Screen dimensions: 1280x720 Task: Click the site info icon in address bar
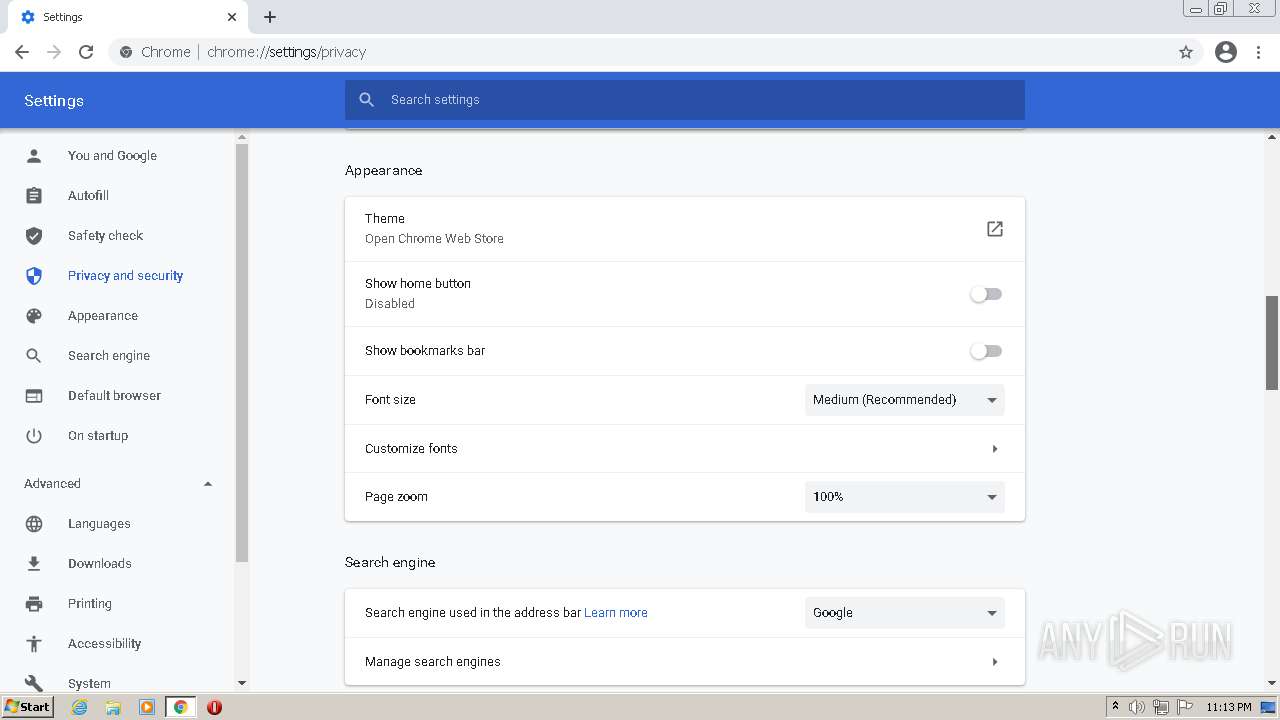tap(125, 52)
